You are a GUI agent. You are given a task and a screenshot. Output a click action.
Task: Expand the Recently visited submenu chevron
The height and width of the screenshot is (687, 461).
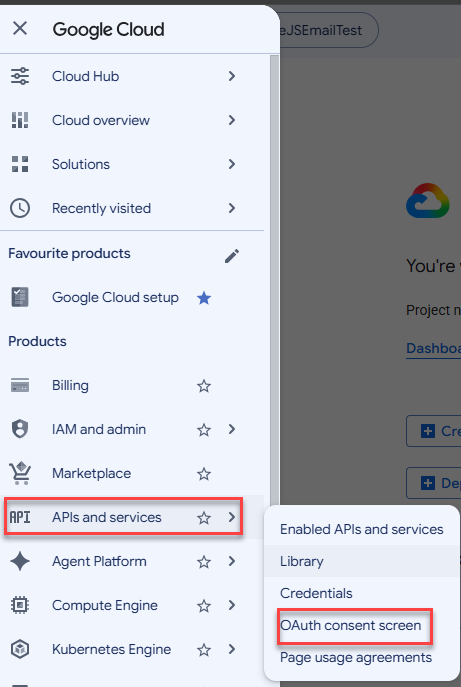pos(232,208)
